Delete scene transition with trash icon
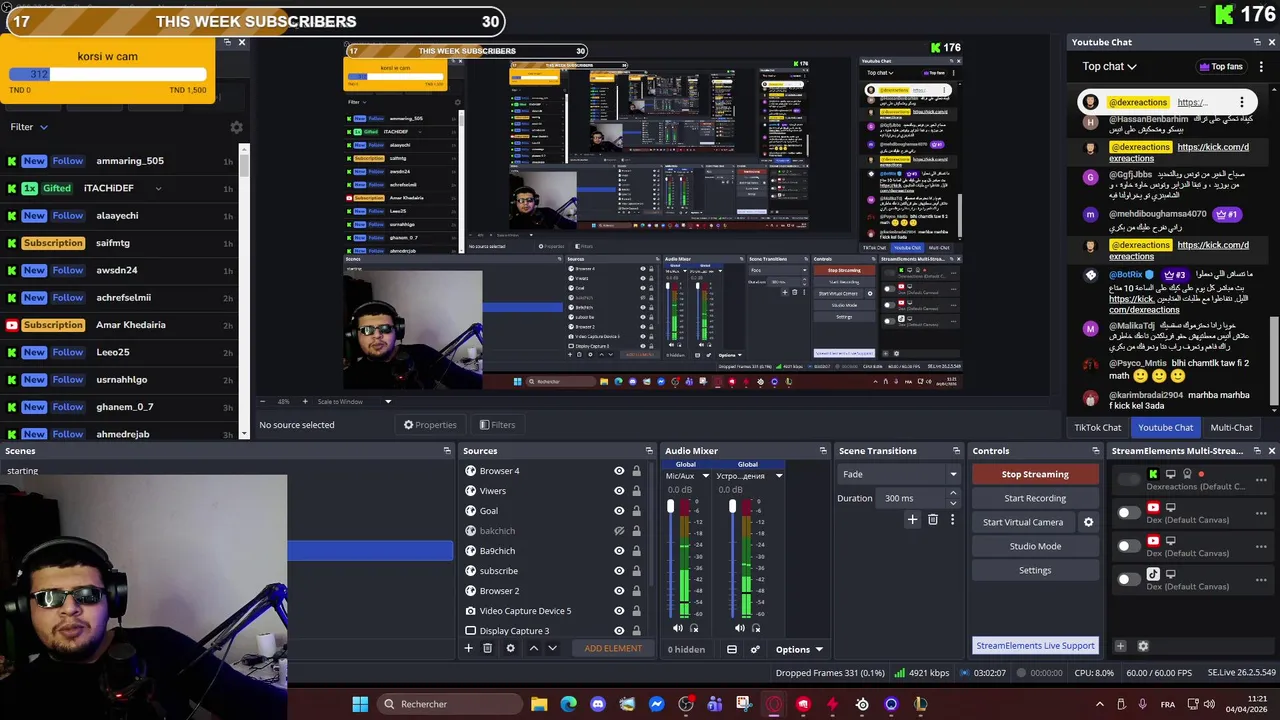Viewport: 1280px width, 720px height. 933,519
